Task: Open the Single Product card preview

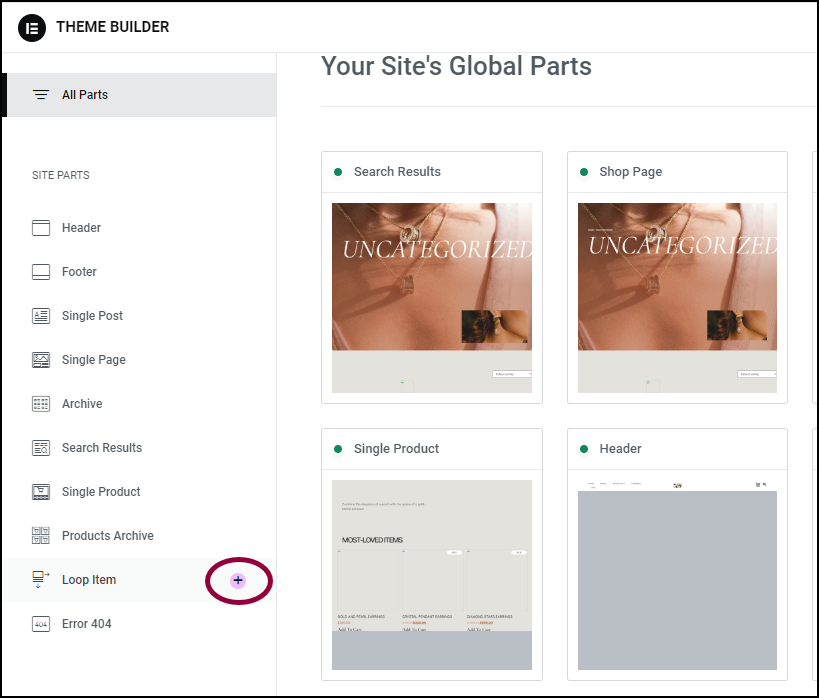Action: (432, 575)
